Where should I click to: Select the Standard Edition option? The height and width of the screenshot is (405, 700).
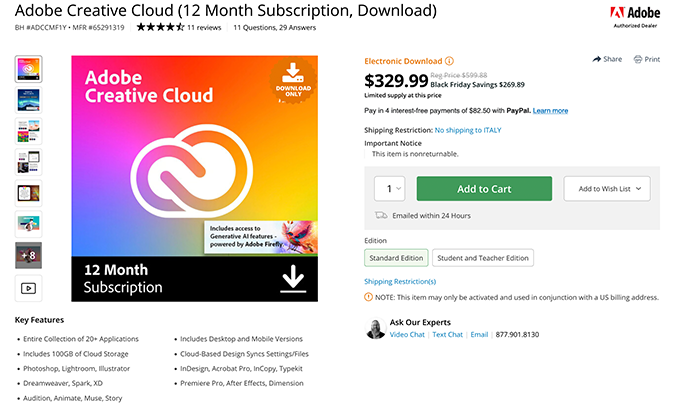tap(396, 258)
